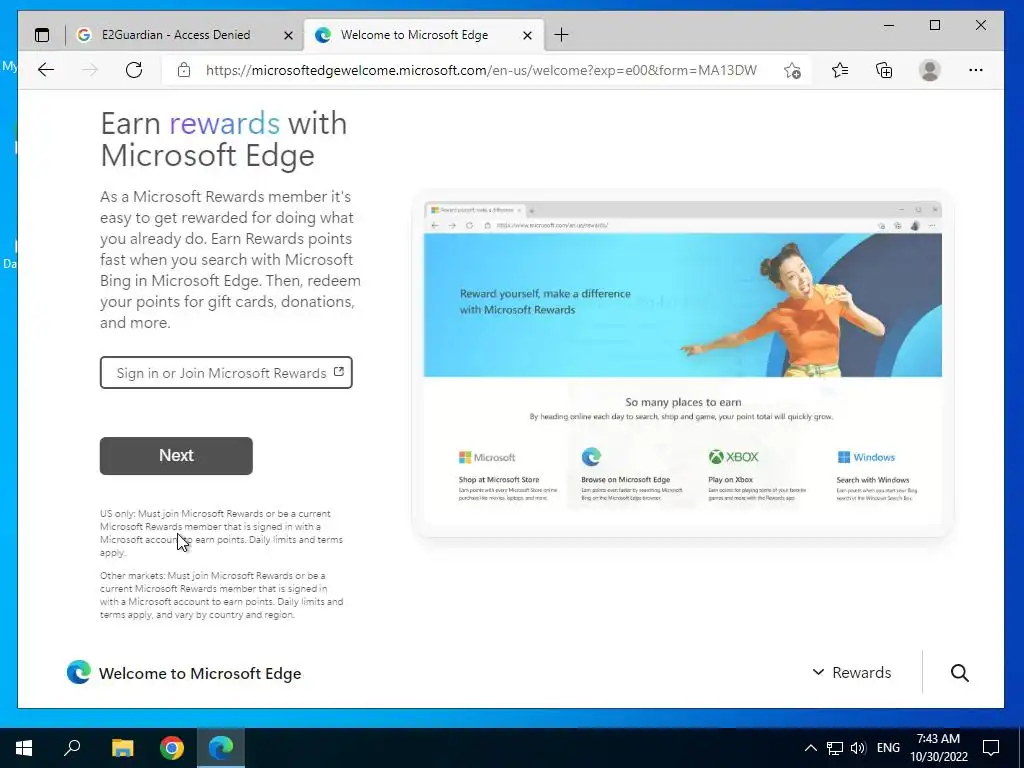Viewport: 1024px width, 768px height.
Task: Open Settings and more ellipsis menu
Action: click(976, 70)
